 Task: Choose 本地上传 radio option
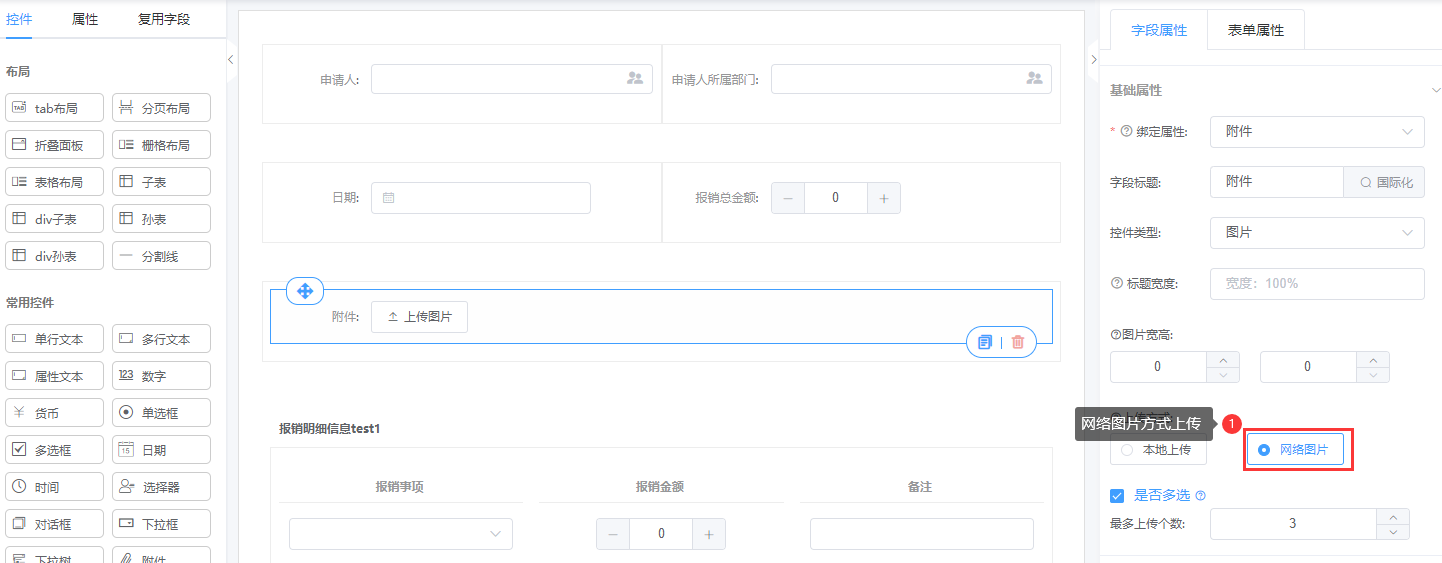coord(1158,450)
